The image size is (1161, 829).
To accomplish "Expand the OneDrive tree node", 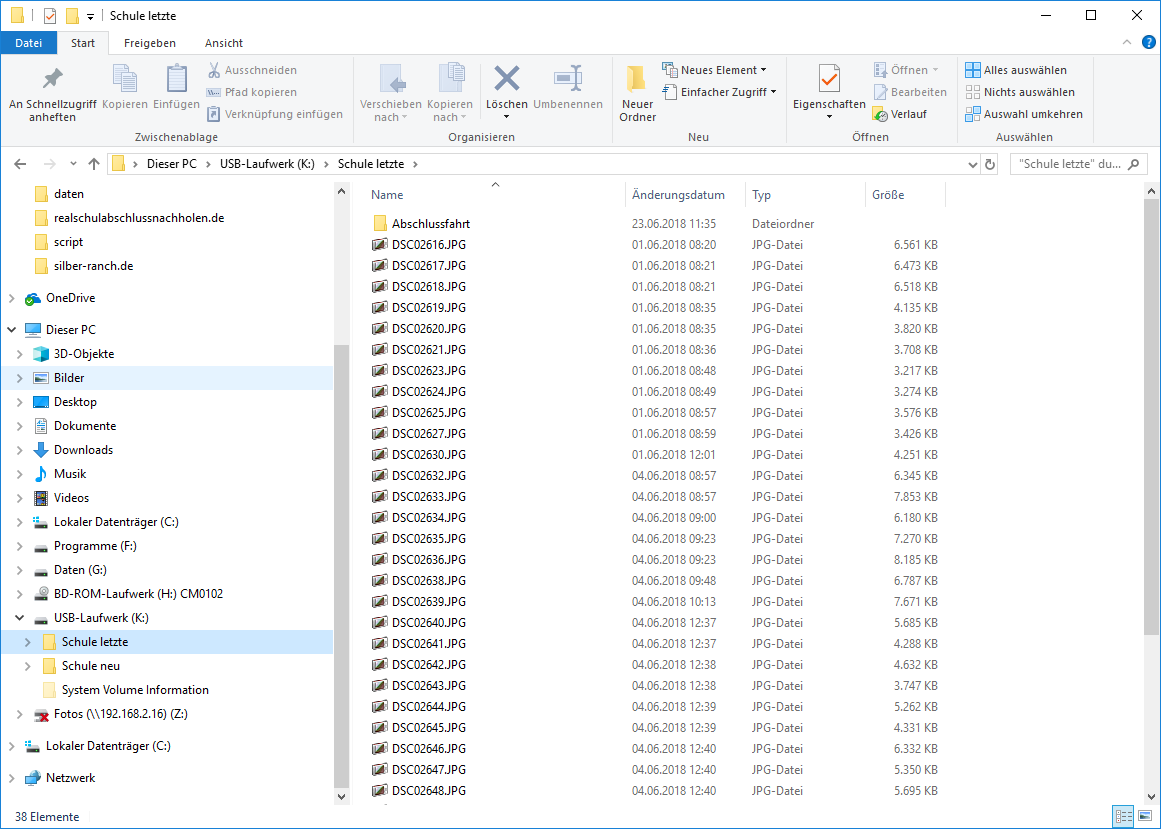I will point(11,298).
